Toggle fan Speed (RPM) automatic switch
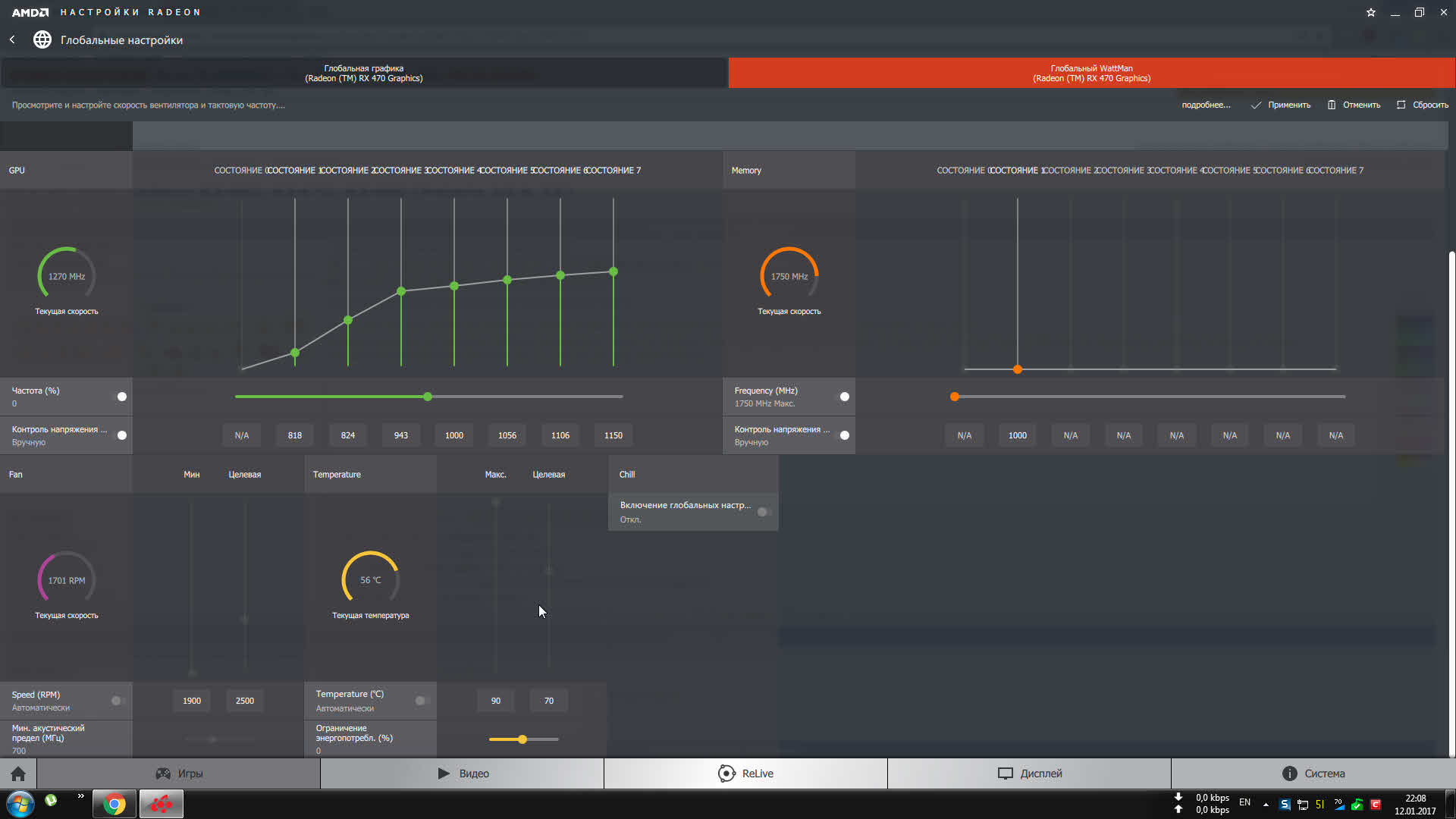Image resolution: width=1456 pixels, height=819 pixels. (118, 701)
